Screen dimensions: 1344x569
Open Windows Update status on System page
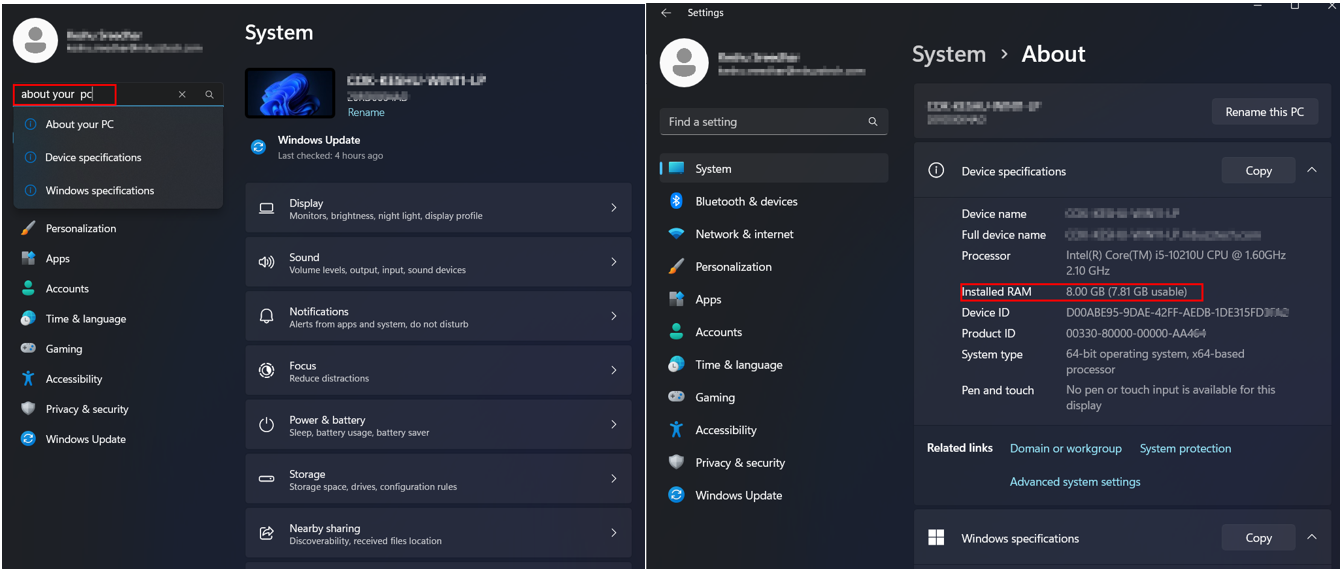pyautogui.click(x=318, y=147)
